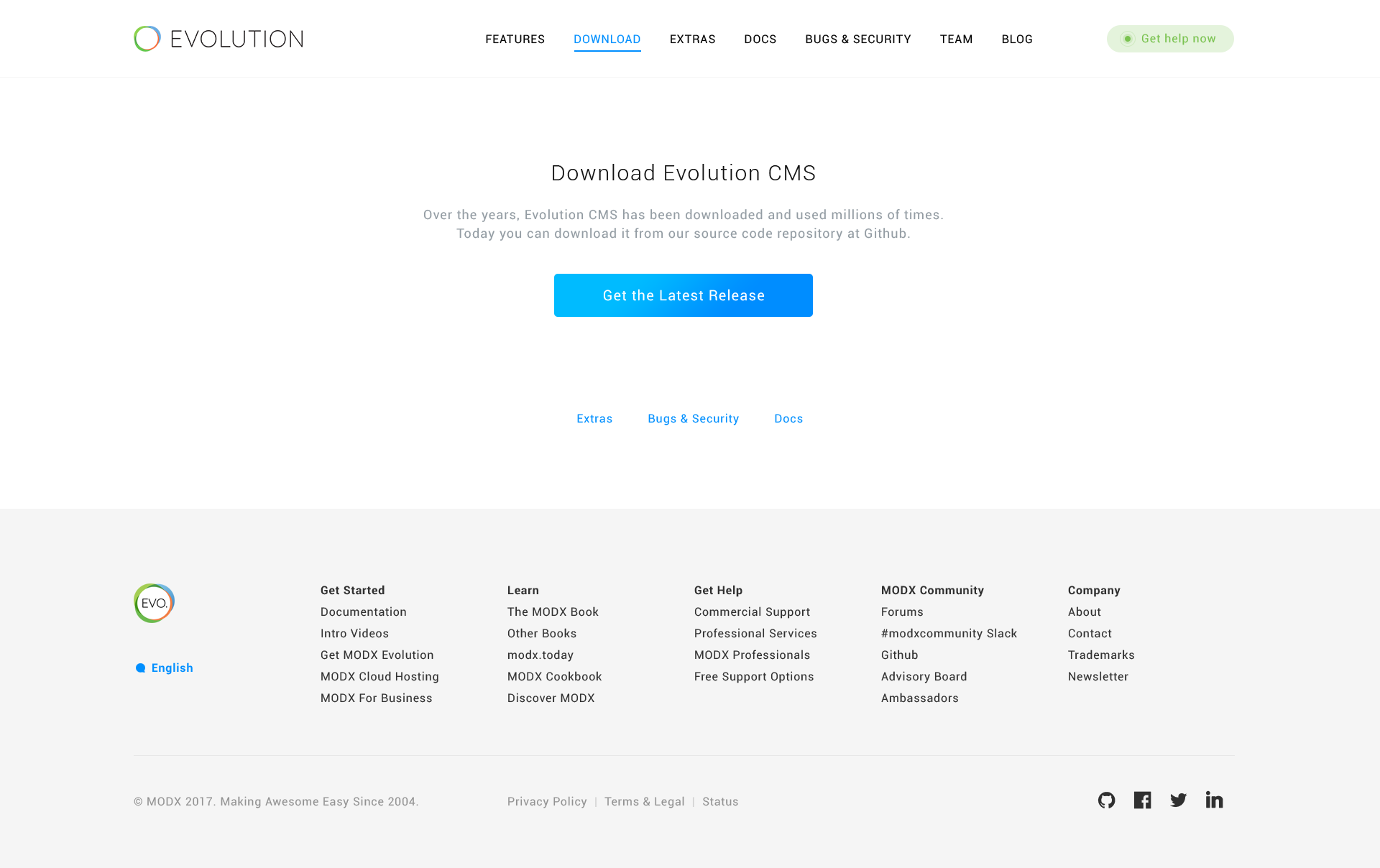The height and width of the screenshot is (868, 1380).
Task: Open the Facebook social icon
Action: coord(1142,800)
